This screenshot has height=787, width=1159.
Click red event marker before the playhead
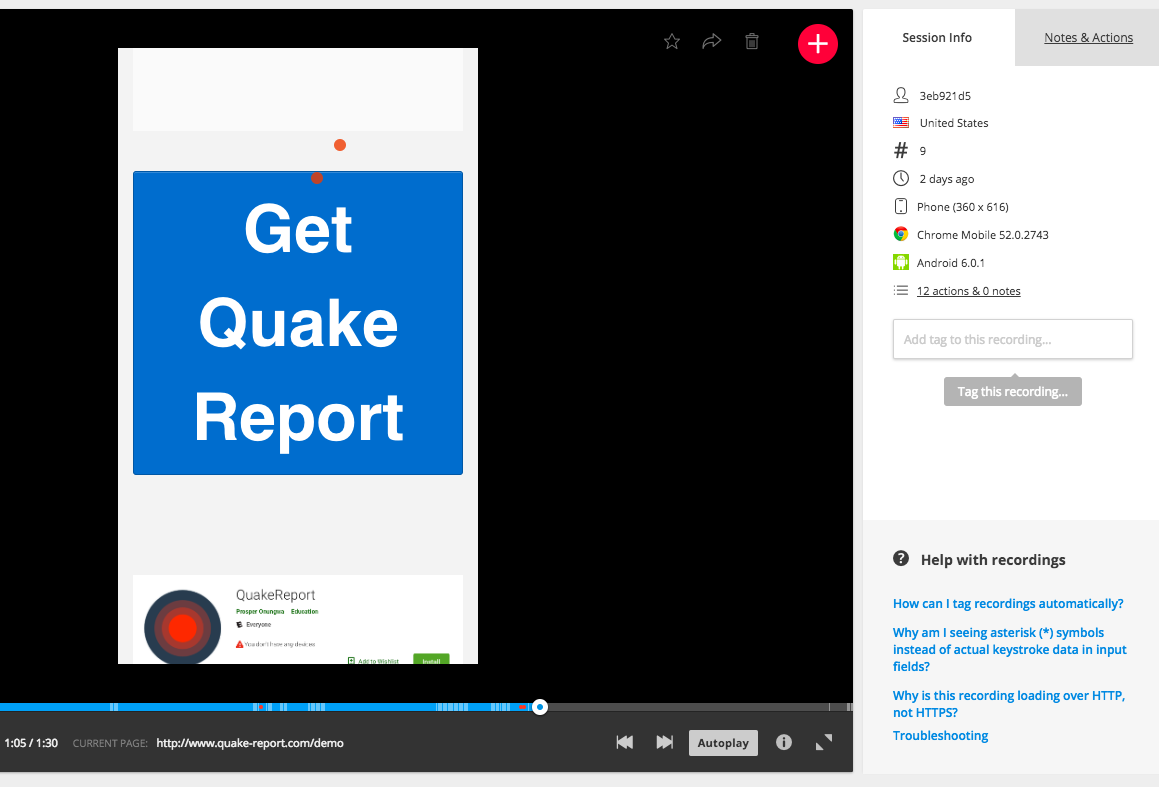(523, 707)
